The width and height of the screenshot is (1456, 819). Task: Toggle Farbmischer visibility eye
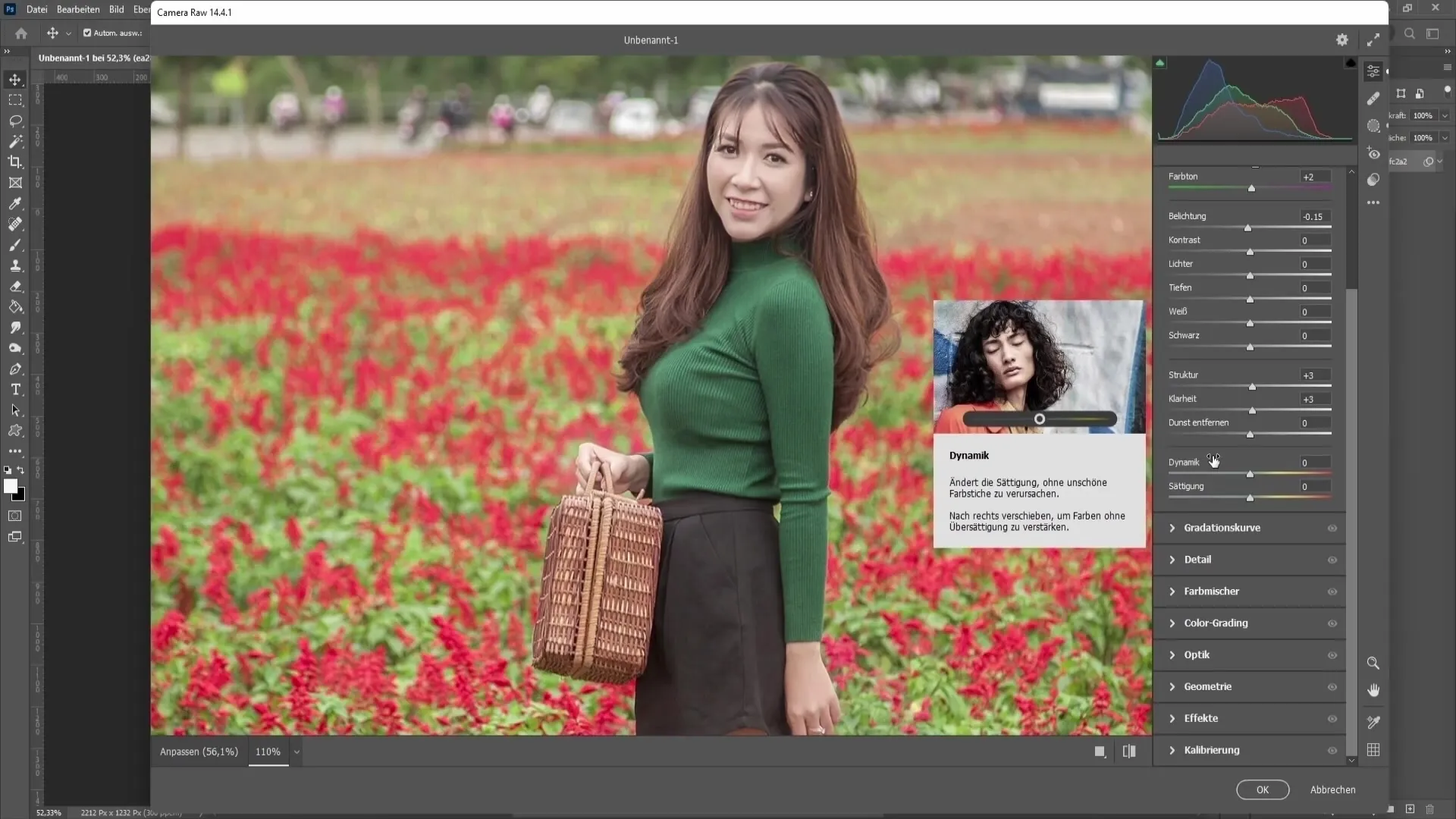[x=1332, y=592]
